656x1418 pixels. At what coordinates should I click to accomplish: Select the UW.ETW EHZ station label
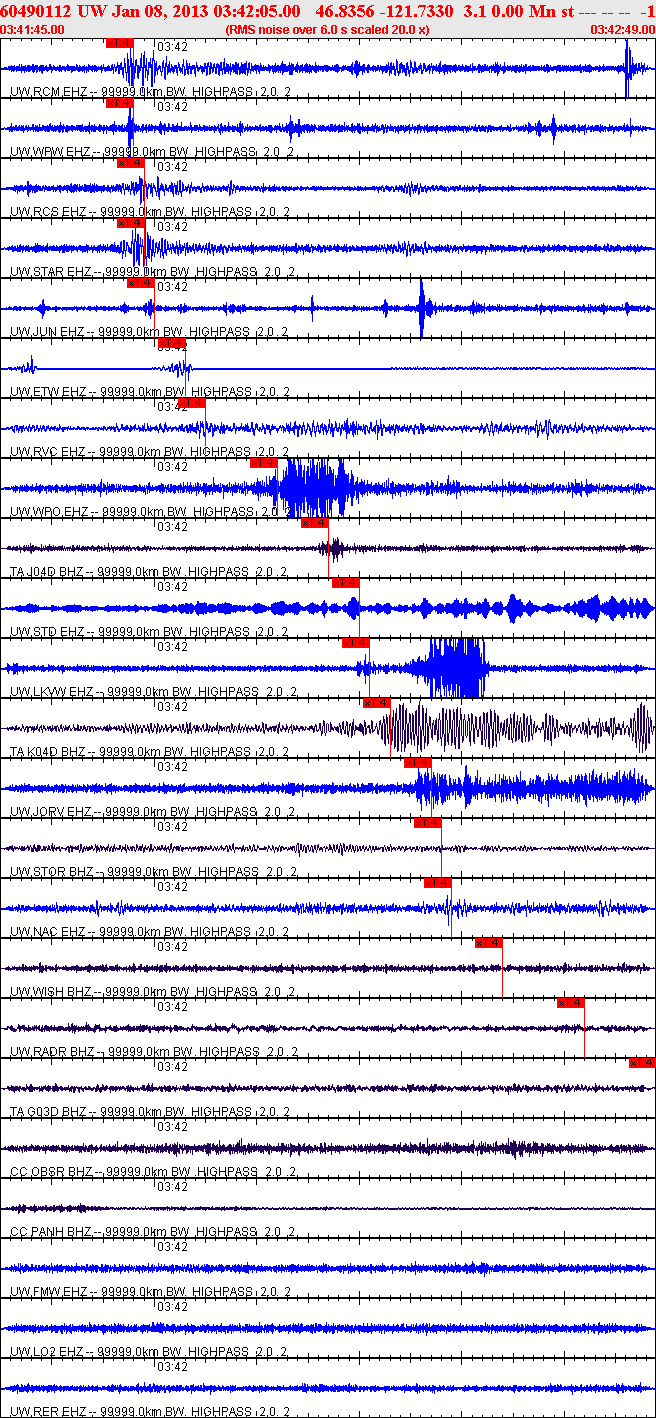pyautogui.click(x=47, y=392)
